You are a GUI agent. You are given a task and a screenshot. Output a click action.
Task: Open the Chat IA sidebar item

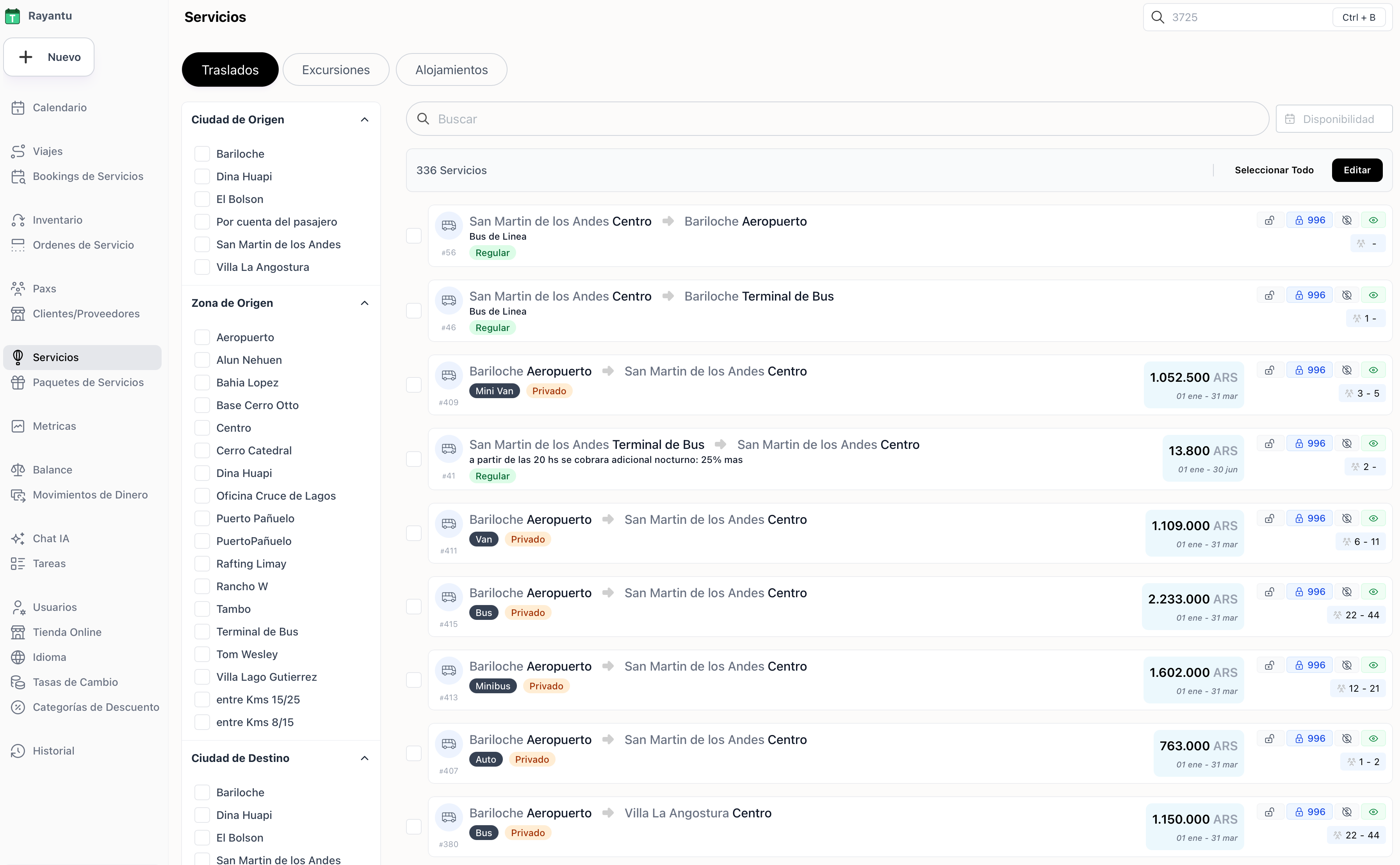50,538
